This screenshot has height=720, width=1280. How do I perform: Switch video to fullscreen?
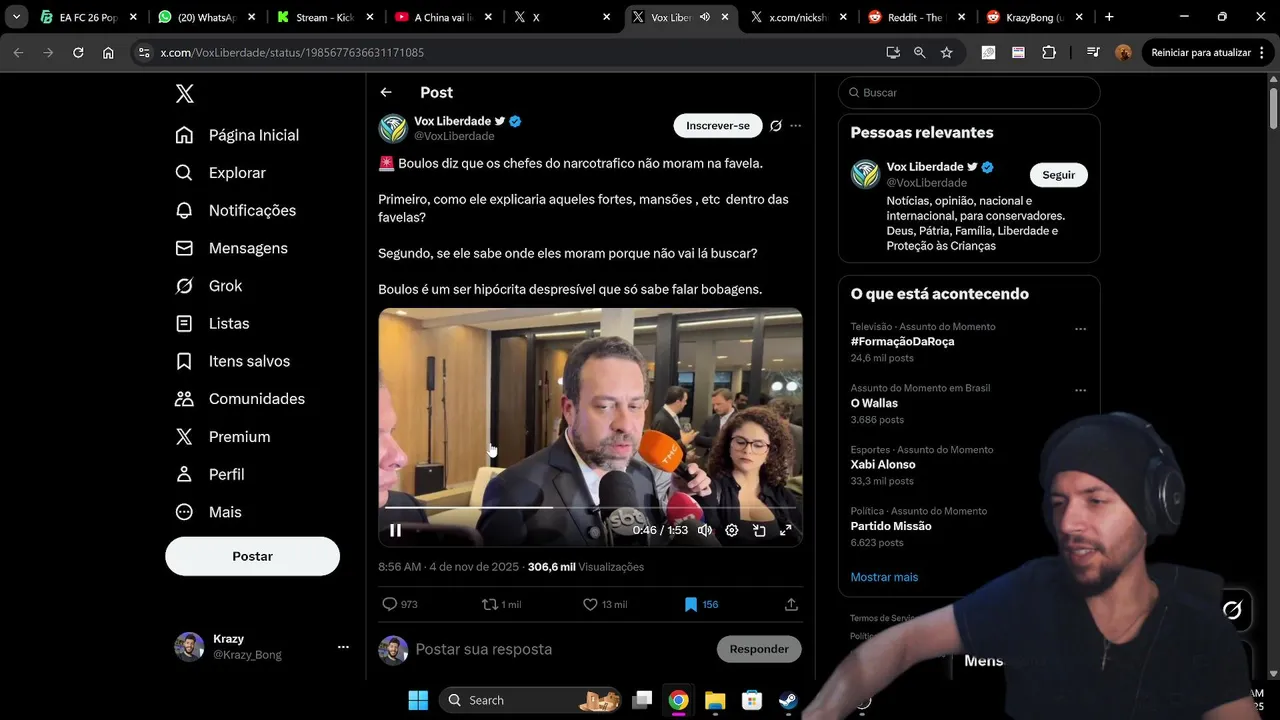[x=786, y=530]
